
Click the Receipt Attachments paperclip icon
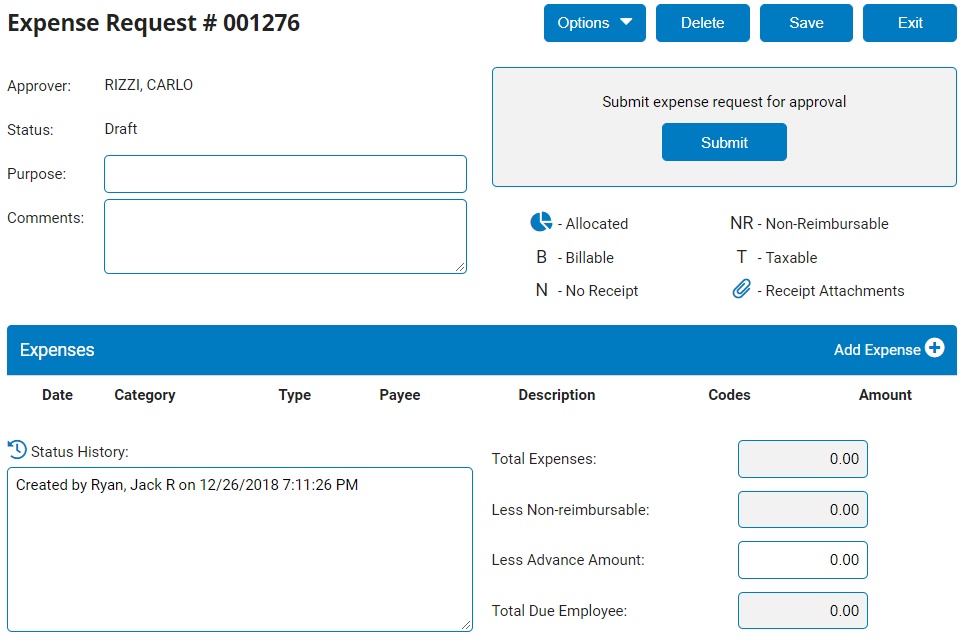741,290
